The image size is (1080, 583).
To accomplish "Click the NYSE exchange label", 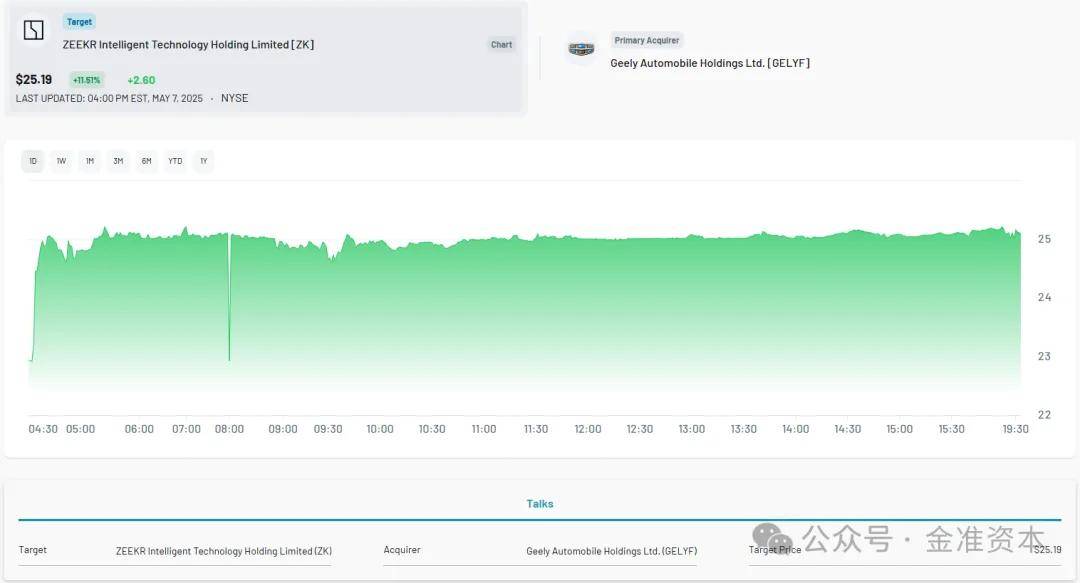I will point(234,99).
